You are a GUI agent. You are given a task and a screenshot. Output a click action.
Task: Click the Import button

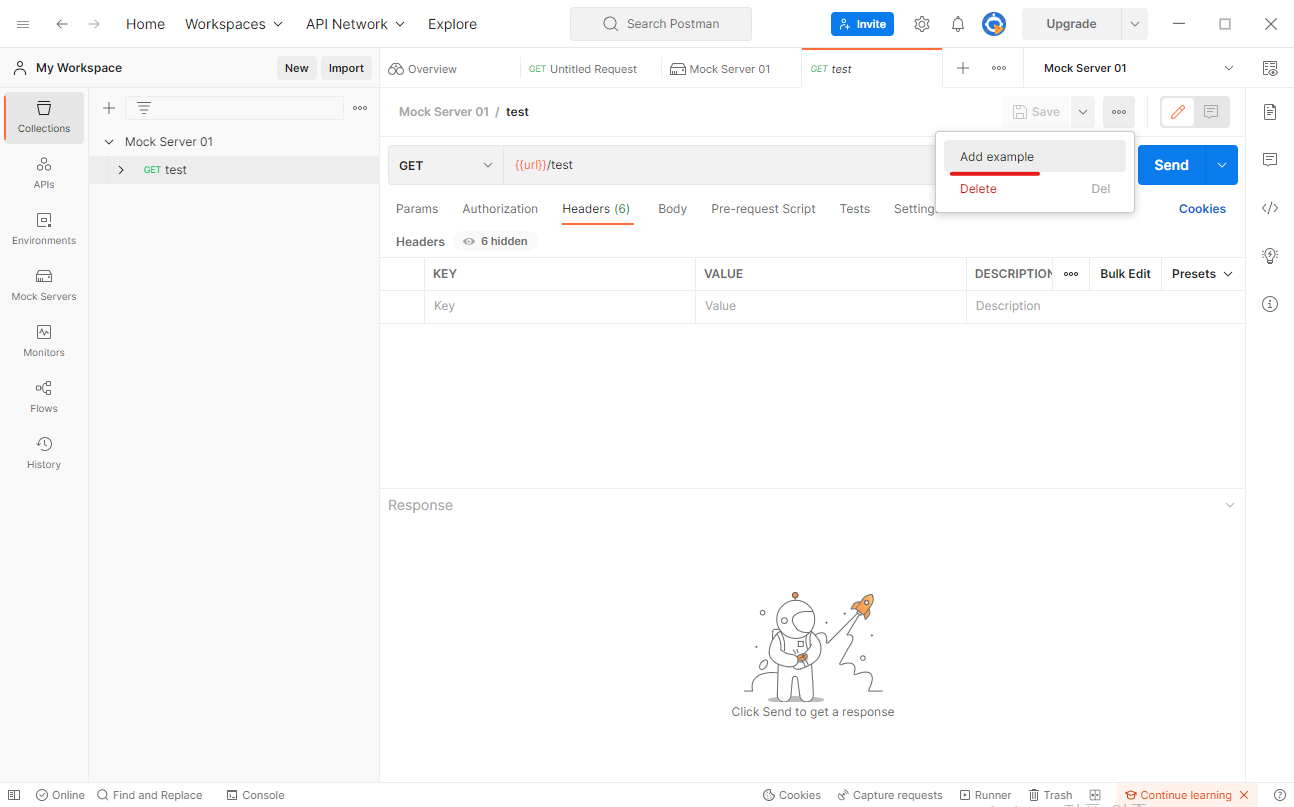[346, 68]
